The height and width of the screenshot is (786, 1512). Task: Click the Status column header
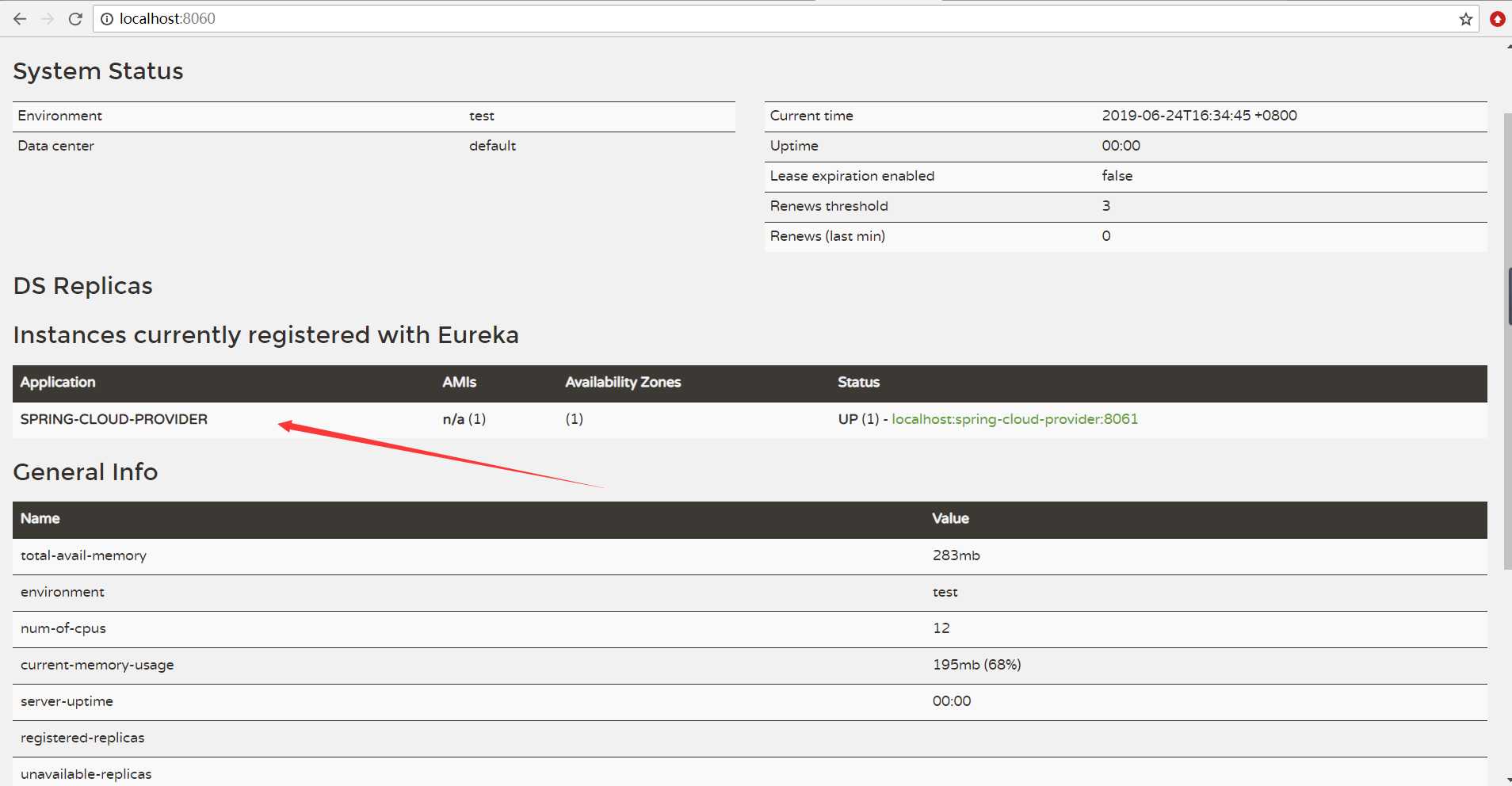point(859,382)
